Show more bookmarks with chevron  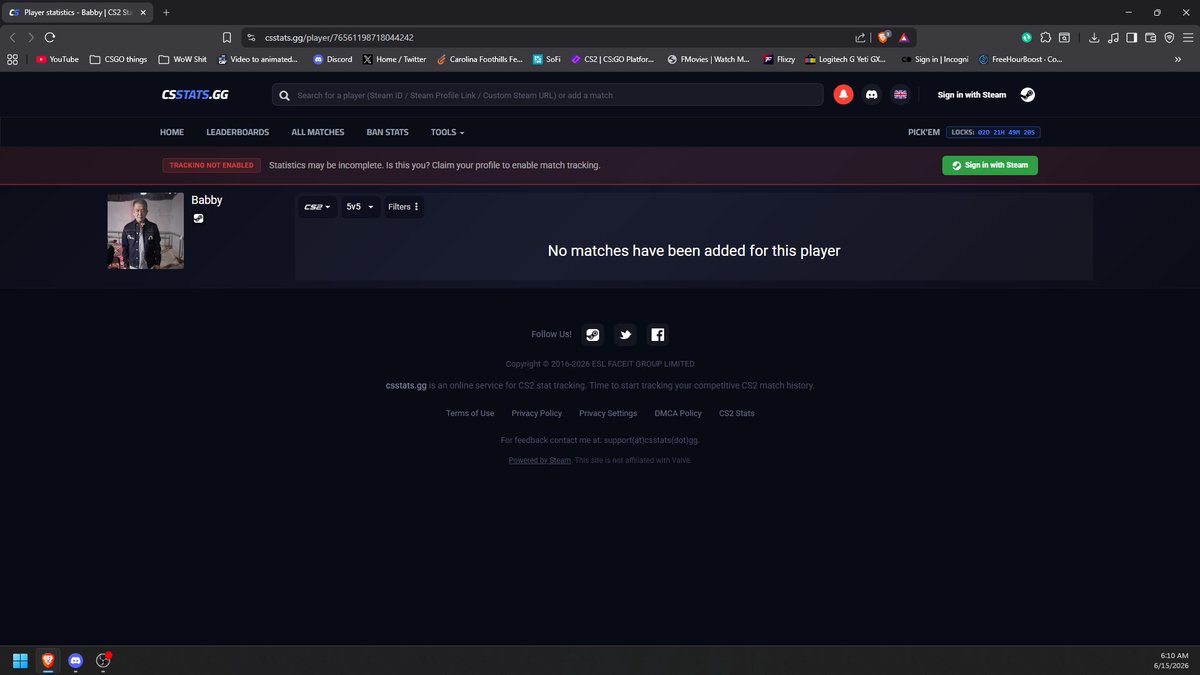click(x=1178, y=59)
